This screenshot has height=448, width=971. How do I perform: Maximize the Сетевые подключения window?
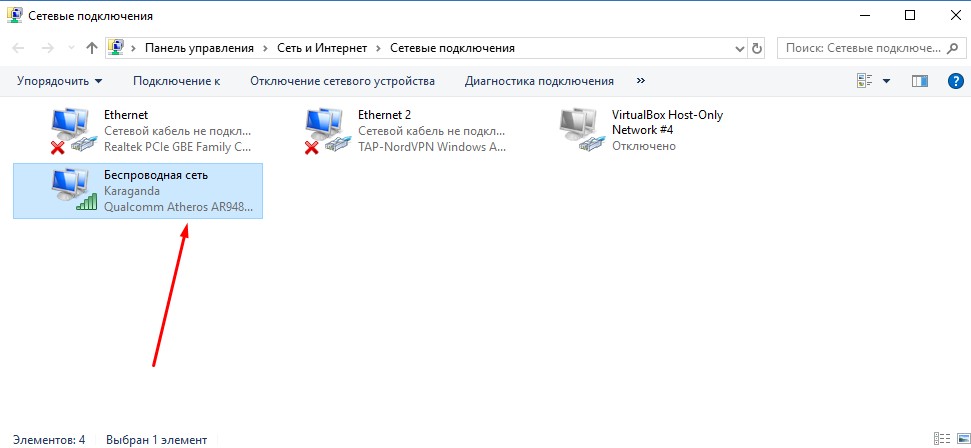click(x=910, y=15)
